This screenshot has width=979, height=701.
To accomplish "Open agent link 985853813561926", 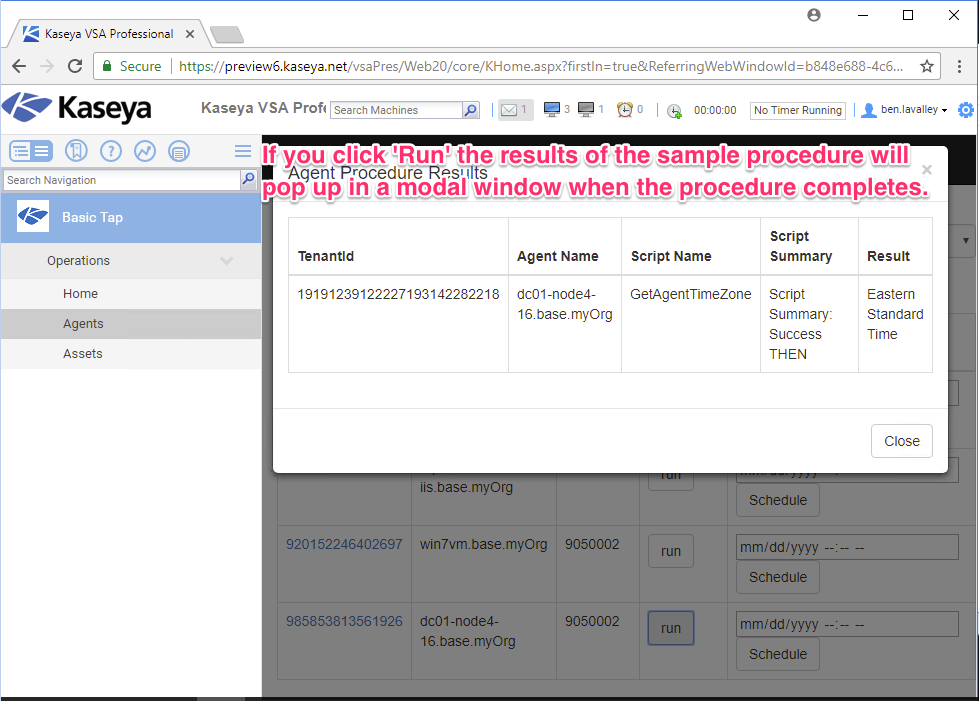I will coord(344,621).
